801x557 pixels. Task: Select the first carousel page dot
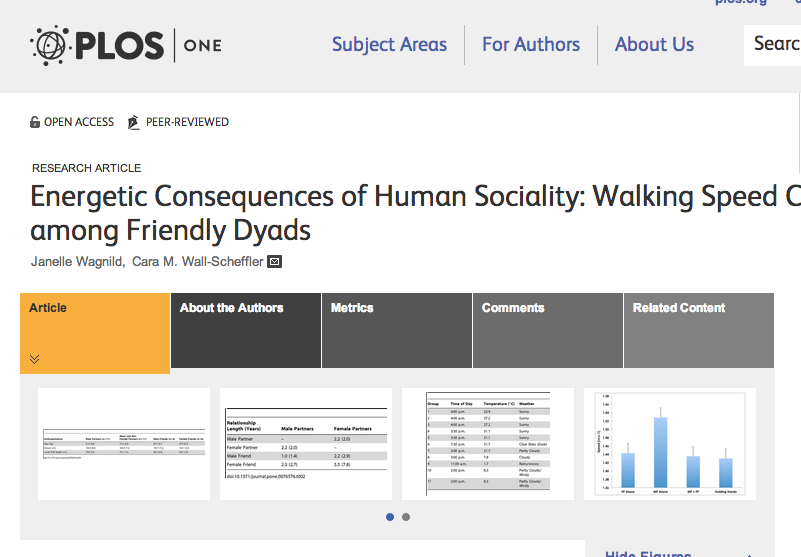pyautogui.click(x=389, y=517)
